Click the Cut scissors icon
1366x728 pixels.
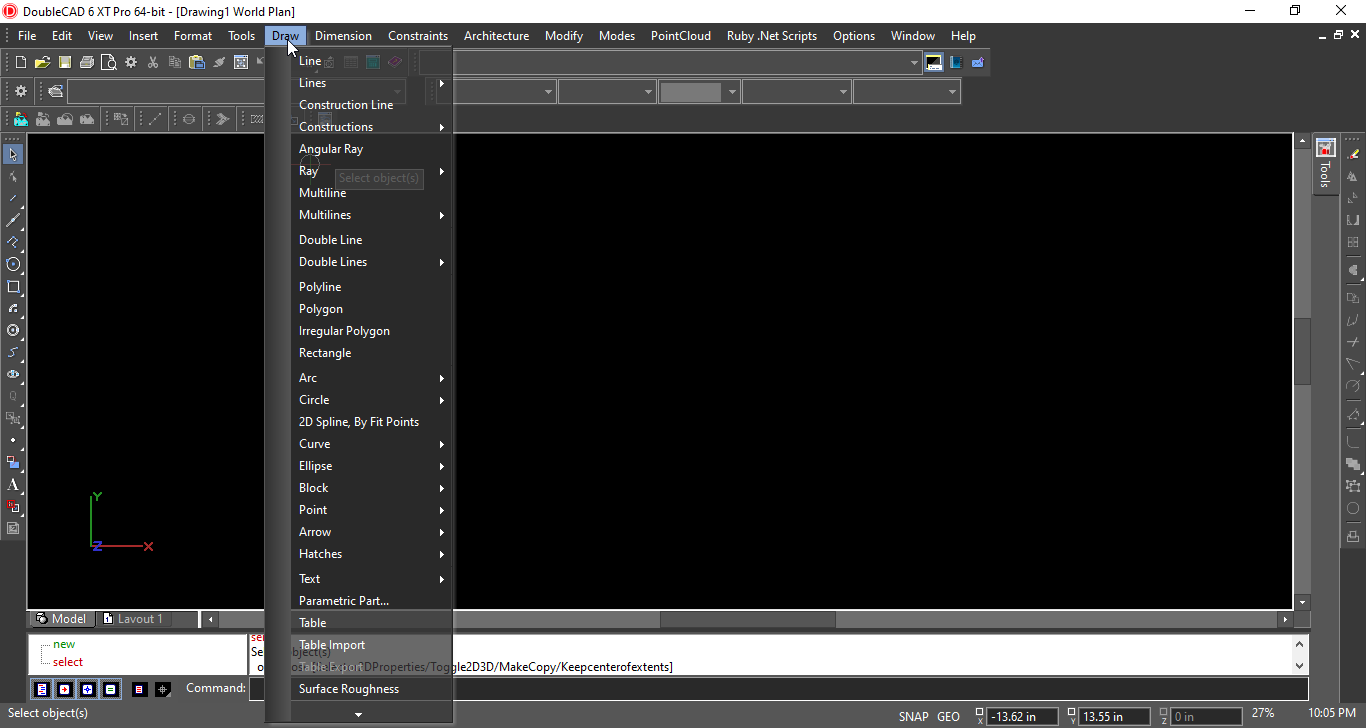[x=153, y=62]
